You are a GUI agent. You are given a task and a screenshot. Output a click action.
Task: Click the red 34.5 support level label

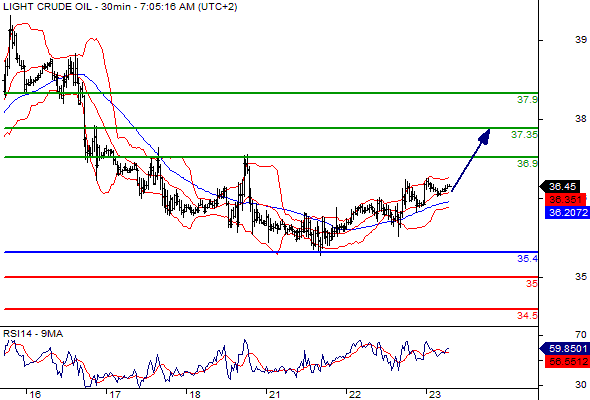pos(527,315)
